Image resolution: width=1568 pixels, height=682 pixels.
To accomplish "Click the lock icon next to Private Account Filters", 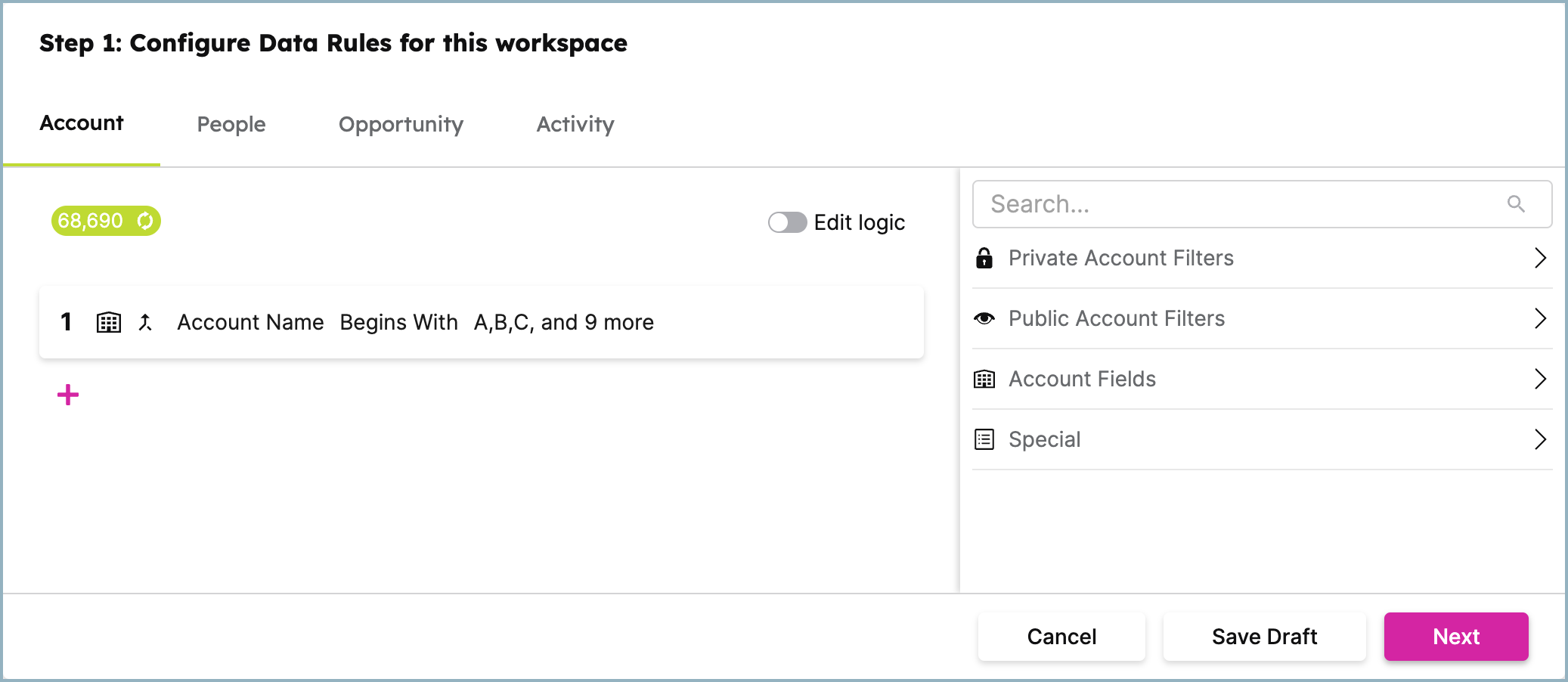I will tap(984, 258).
